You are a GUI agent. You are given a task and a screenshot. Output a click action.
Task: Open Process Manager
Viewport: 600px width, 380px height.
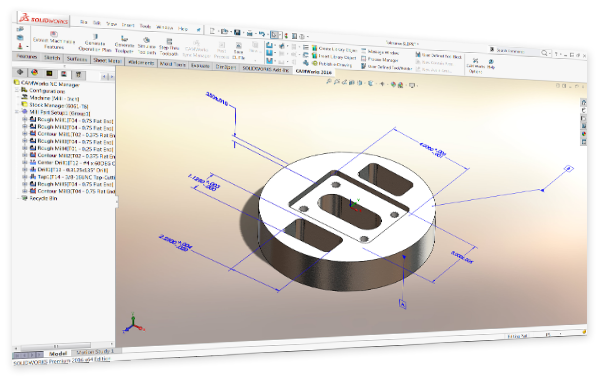(x=380, y=59)
